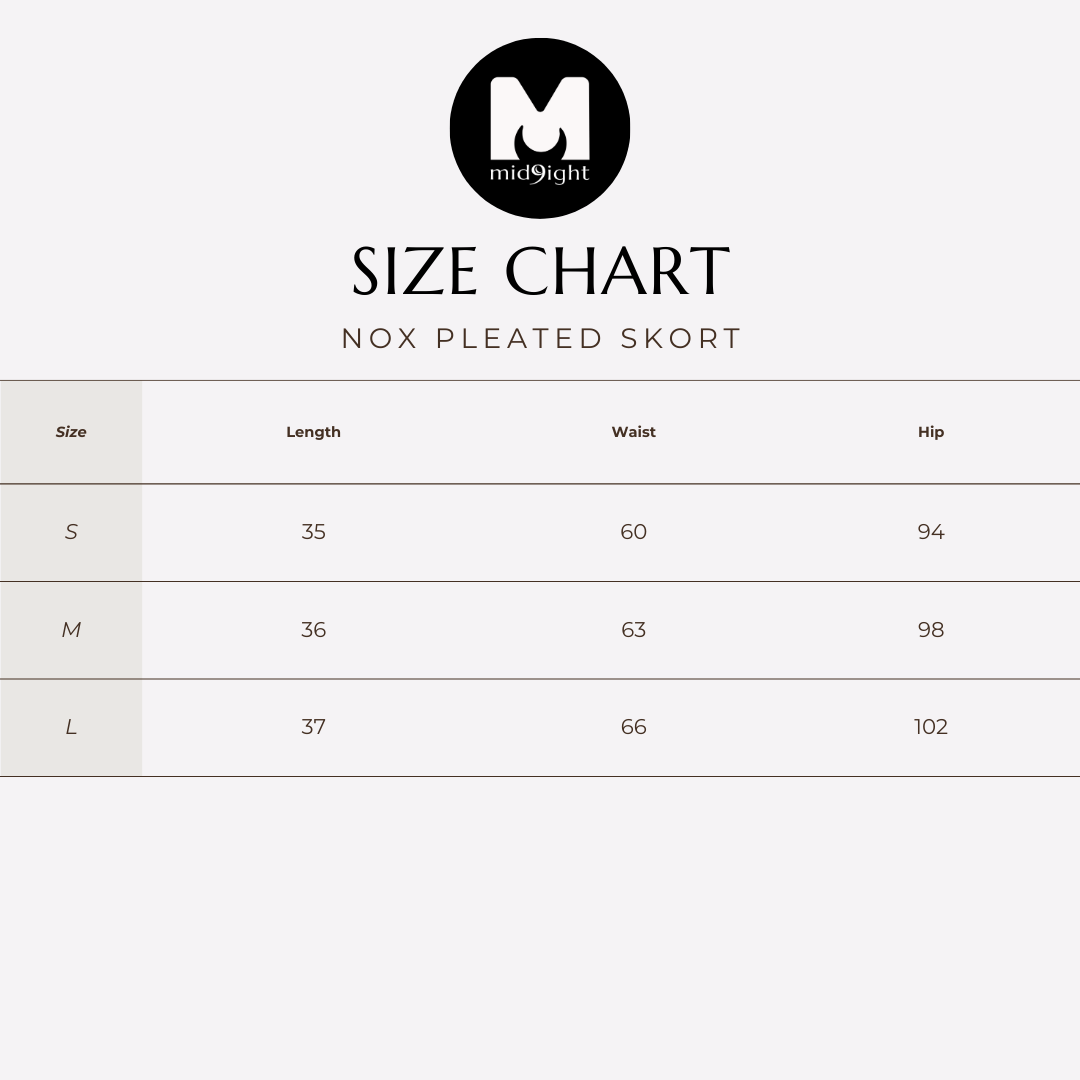1080x1080 pixels.
Task: Click the white M emblem in the logo
Action: (539, 114)
